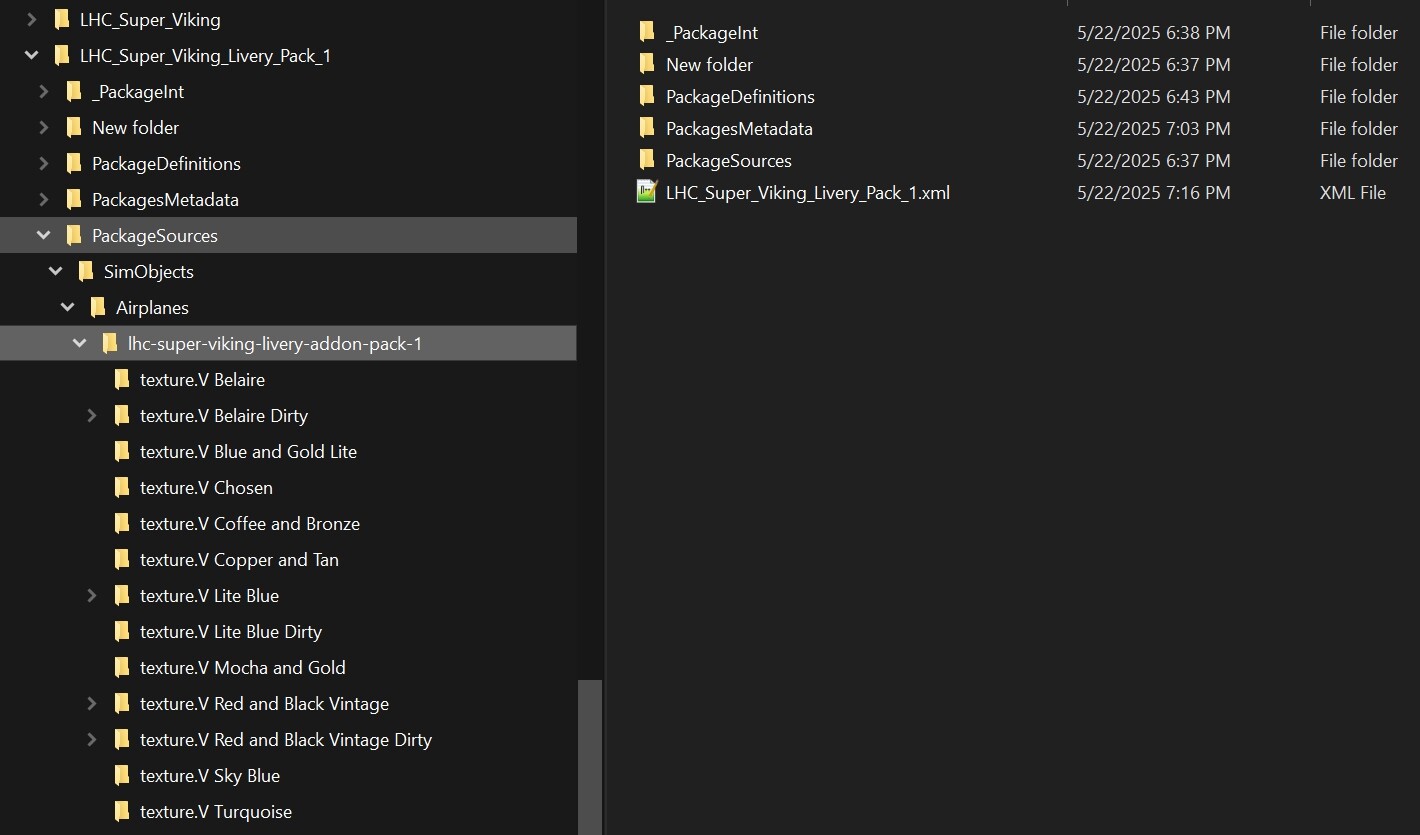Select texture.V Copper and Tan folder
Screen dimensions: 1420x835
click(x=239, y=560)
